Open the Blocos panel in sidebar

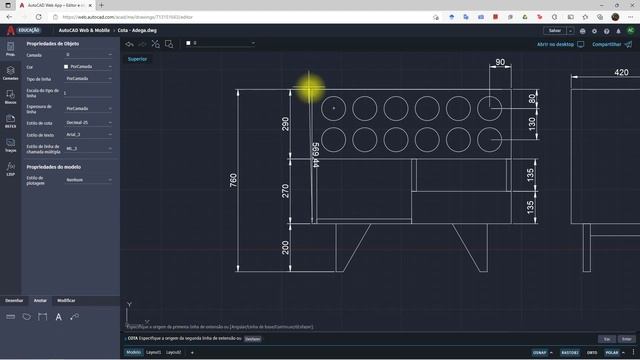click(10, 97)
